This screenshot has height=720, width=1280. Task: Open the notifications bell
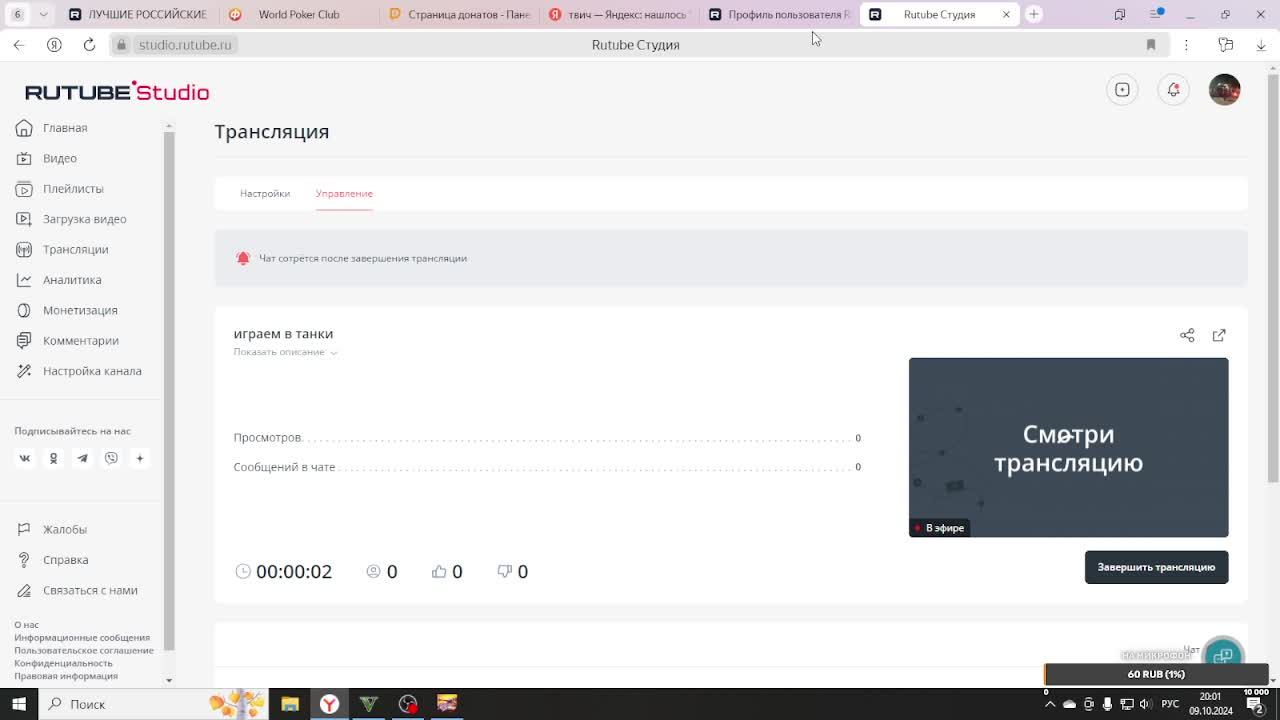(1174, 90)
